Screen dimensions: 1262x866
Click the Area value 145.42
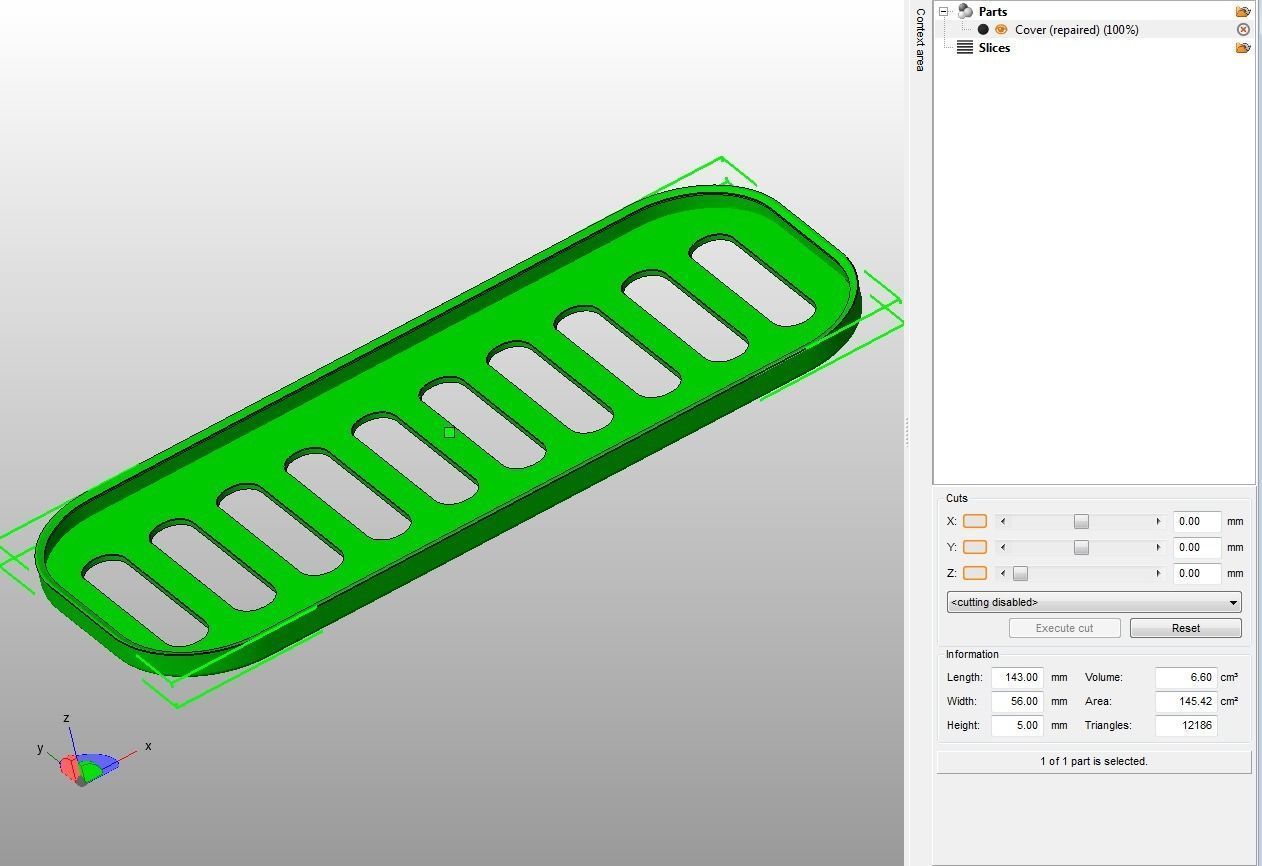(1186, 701)
